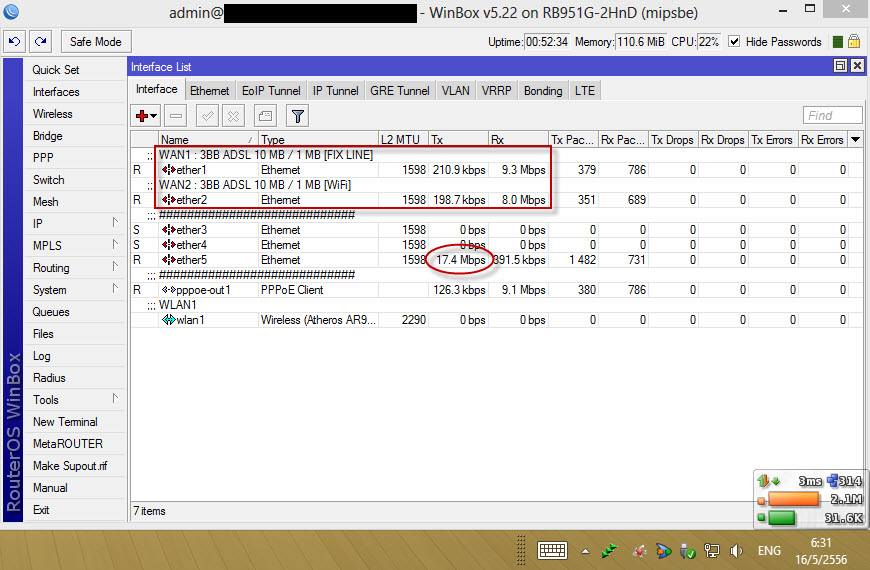The image size is (870, 570).
Task: Sort by the Rx Errors column header
Action: click(823, 139)
